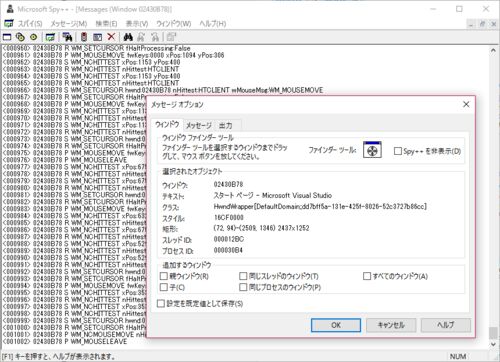Image resolution: width=500 pixels, height=362 pixels.
Task: Restore the inner Messages child window
Action: 482,24
